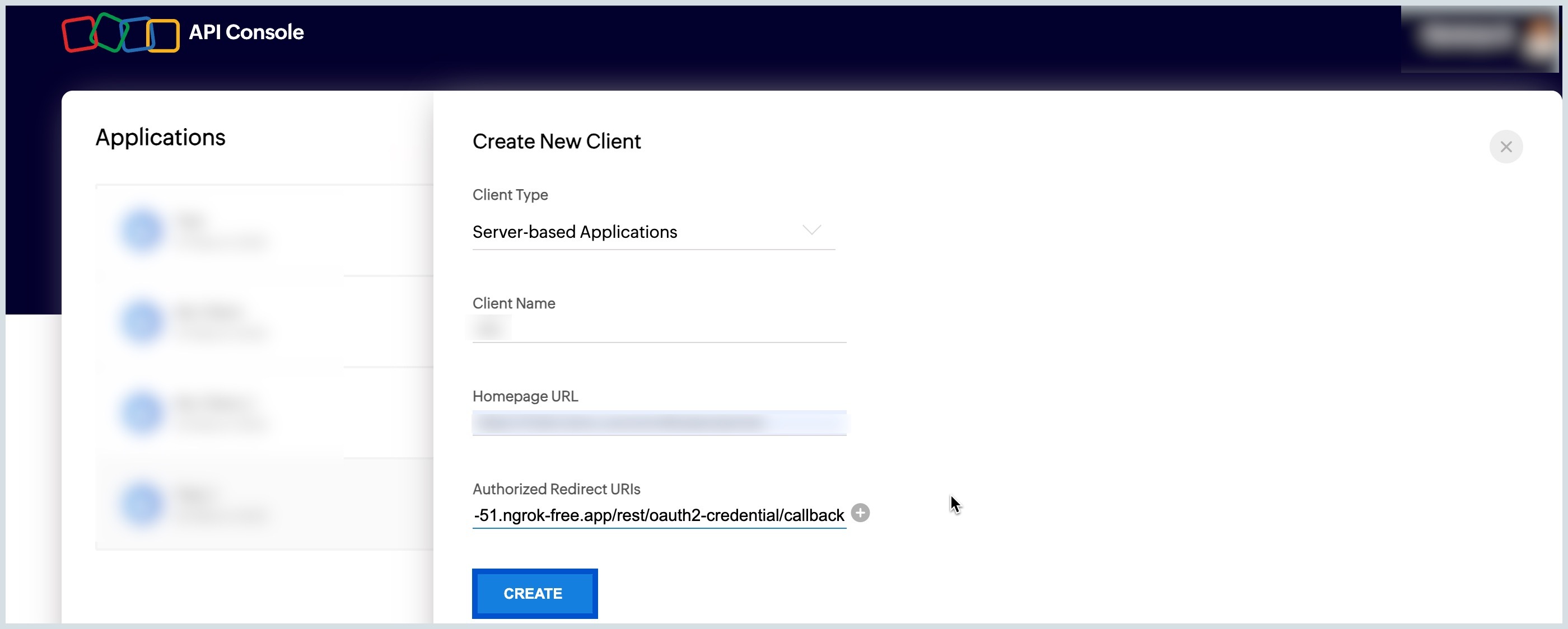Click the Authorized Redirect URIs text field
Image resolution: width=1568 pixels, height=629 pixels.
tap(659, 515)
